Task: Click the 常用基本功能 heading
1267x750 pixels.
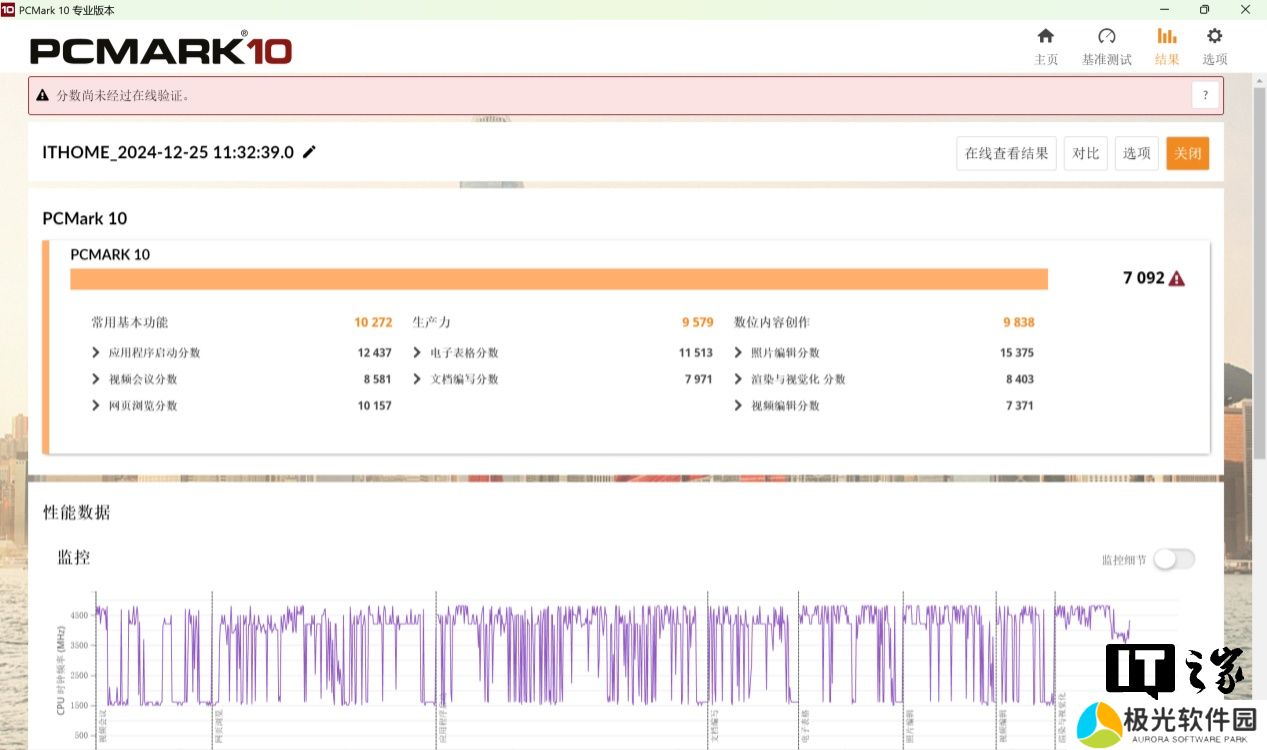Action: coord(130,322)
